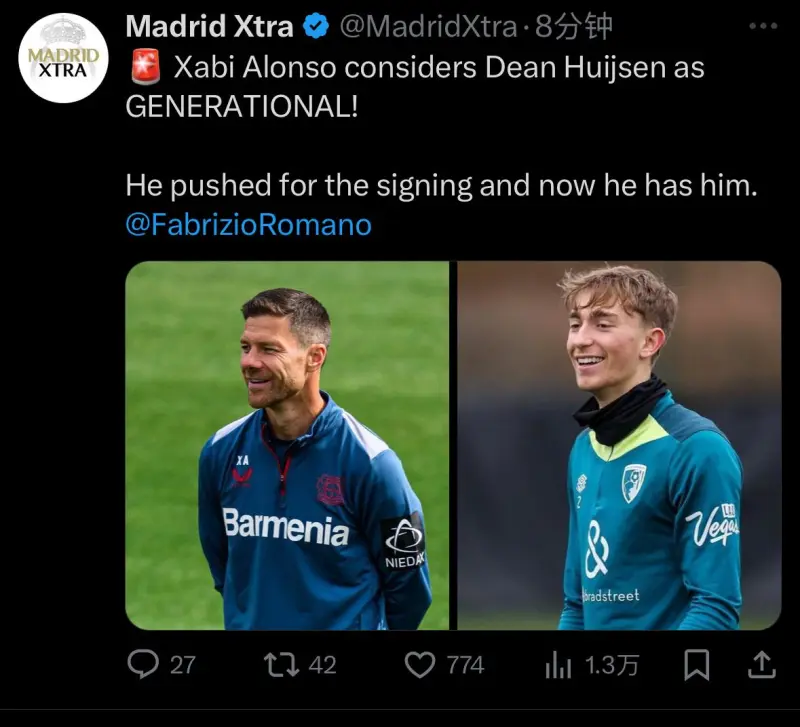800x727 pixels.
Task: Open the left photo with Barmenia jacket
Action: 287,445
